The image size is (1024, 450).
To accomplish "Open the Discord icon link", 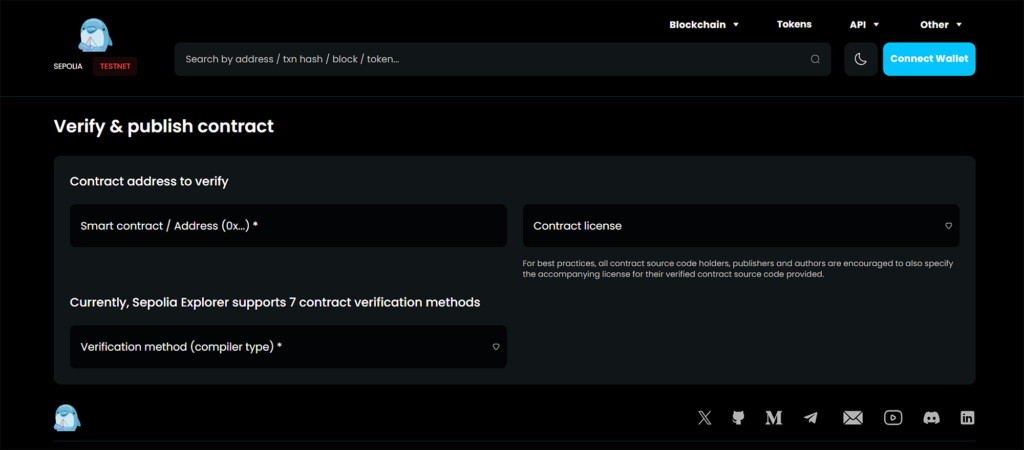I will pyautogui.click(x=931, y=418).
